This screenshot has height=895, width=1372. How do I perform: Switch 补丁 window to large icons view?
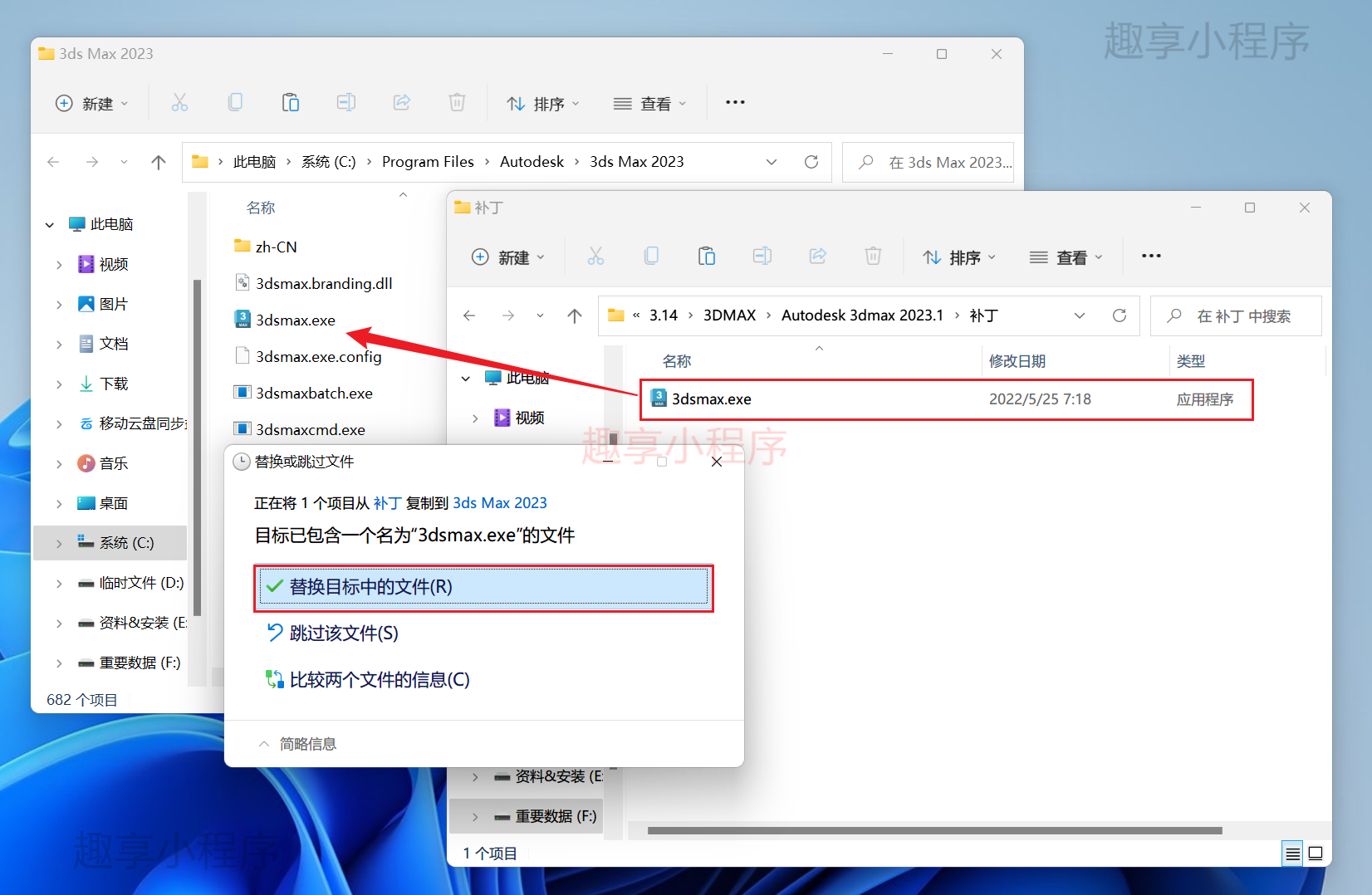coord(1316,853)
